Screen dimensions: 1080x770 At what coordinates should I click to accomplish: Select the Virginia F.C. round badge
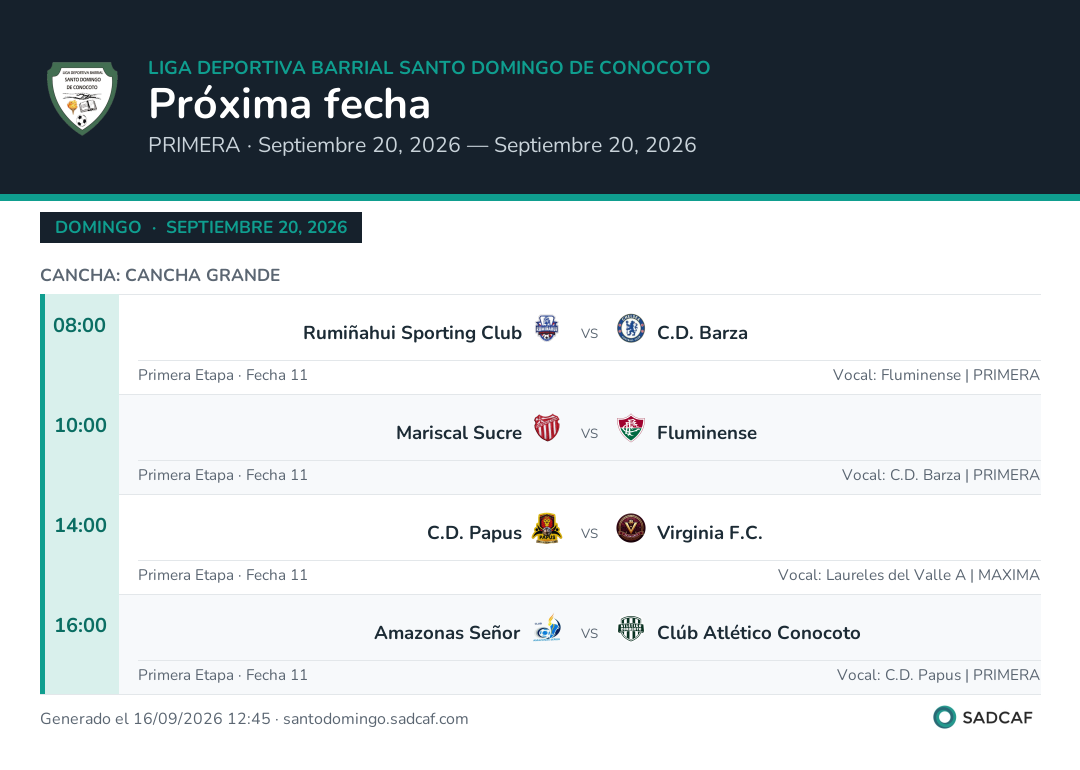(630, 528)
